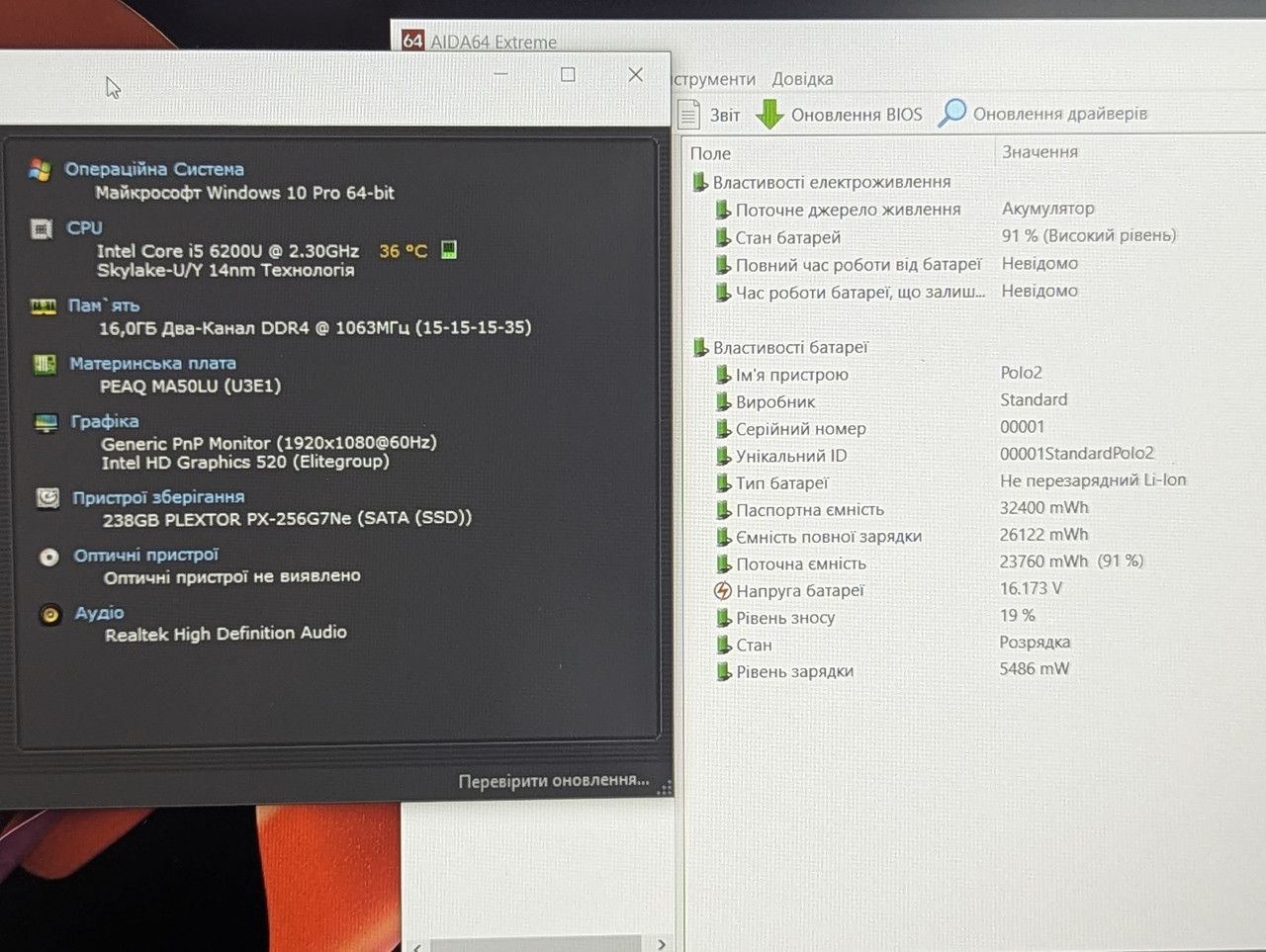1266x952 pixels.
Task: Open the CPU section link in Speccy
Action: tap(84, 227)
